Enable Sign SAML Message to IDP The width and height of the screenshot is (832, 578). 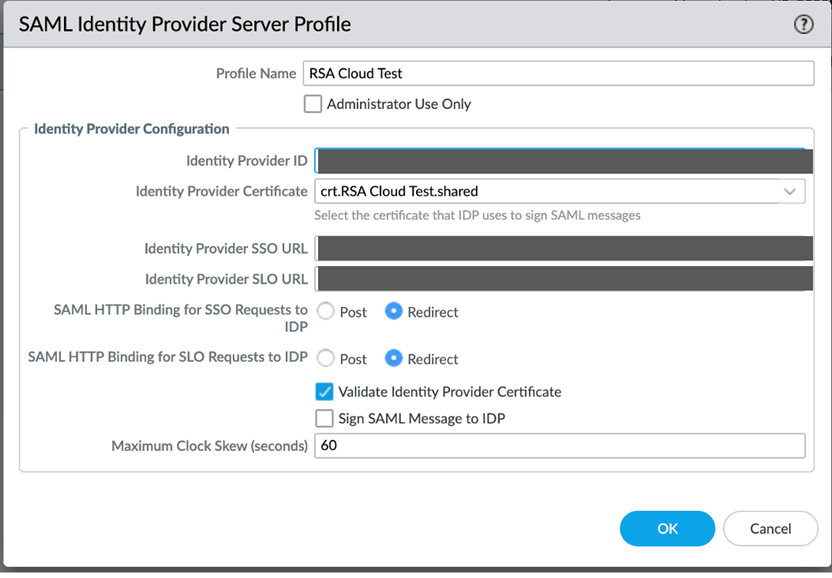(325, 419)
